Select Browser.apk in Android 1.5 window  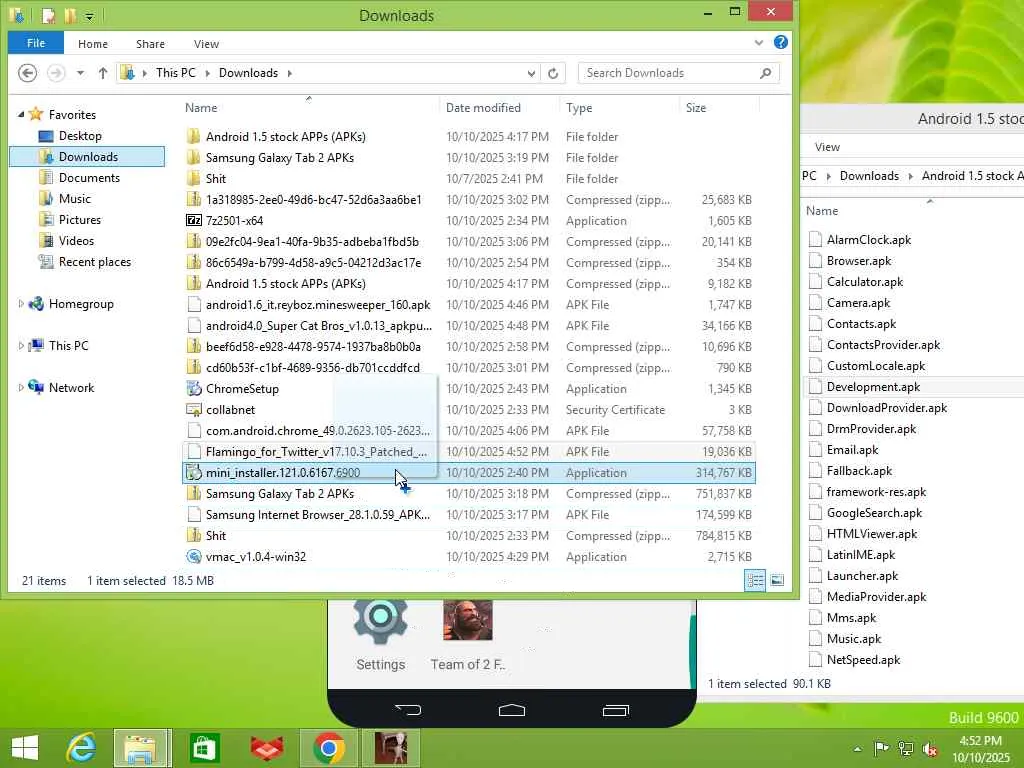pyautogui.click(x=859, y=261)
